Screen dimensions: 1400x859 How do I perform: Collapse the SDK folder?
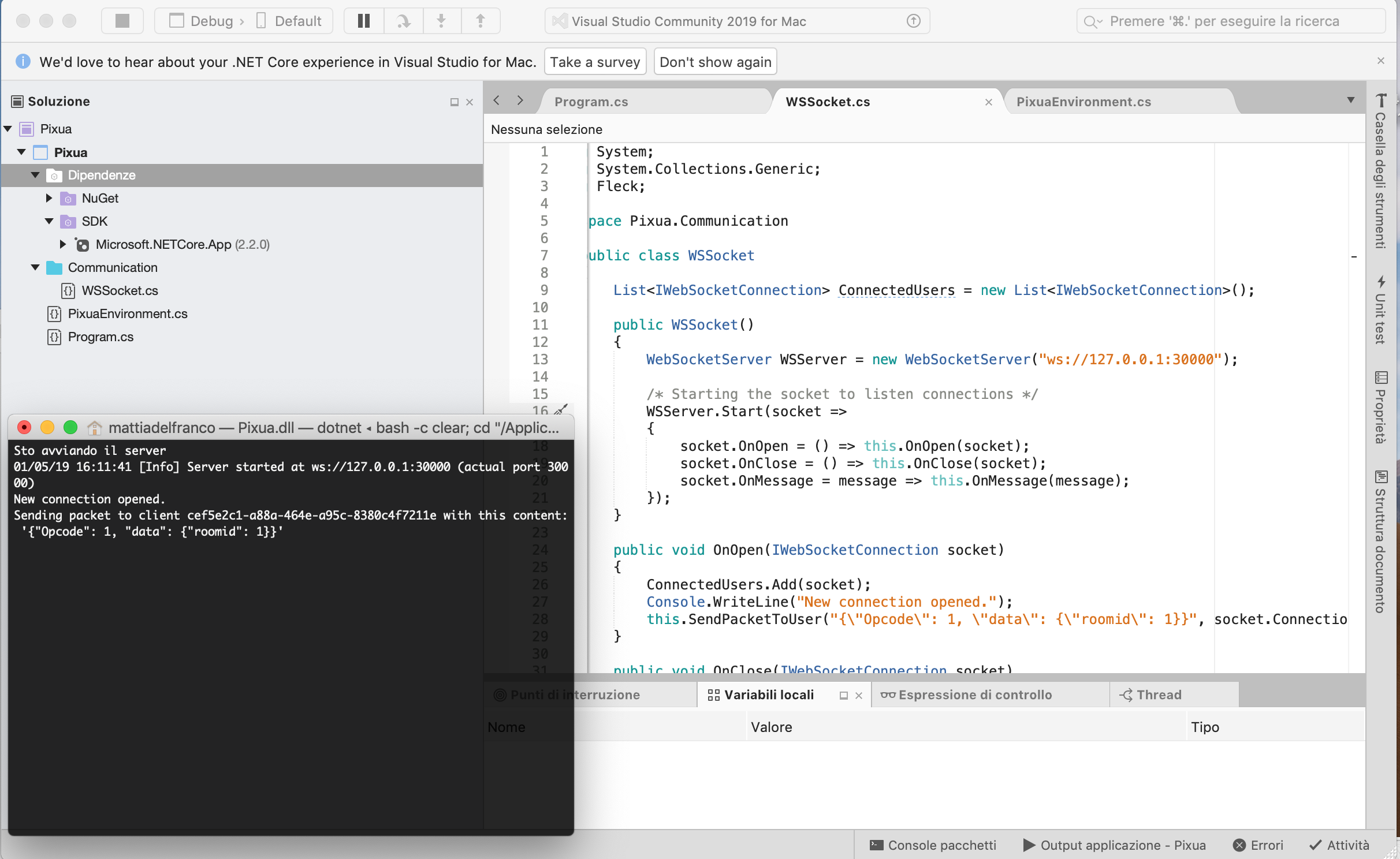click(x=50, y=221)
